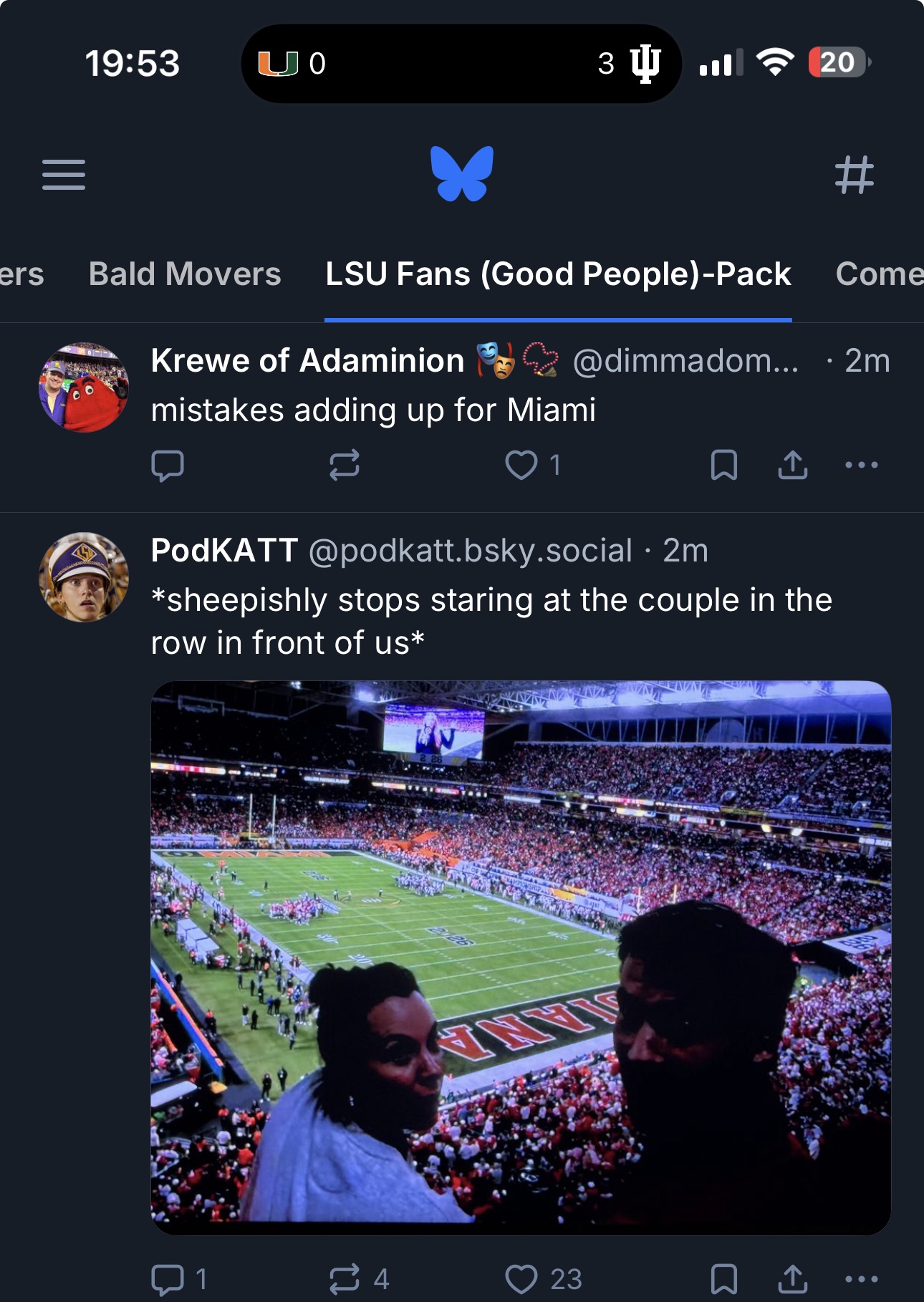
Task: Bookmark PodKATT's stadium post
Action: tap(724, 1279)
